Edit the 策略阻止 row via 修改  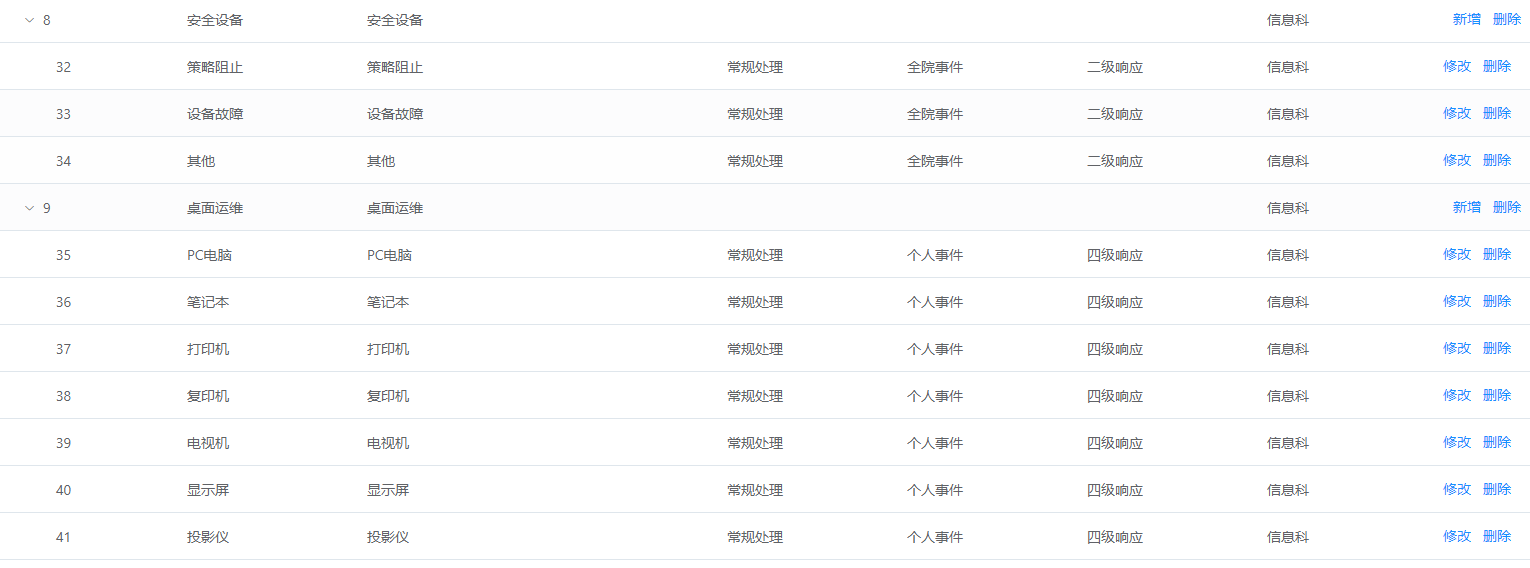point(1456,66)
